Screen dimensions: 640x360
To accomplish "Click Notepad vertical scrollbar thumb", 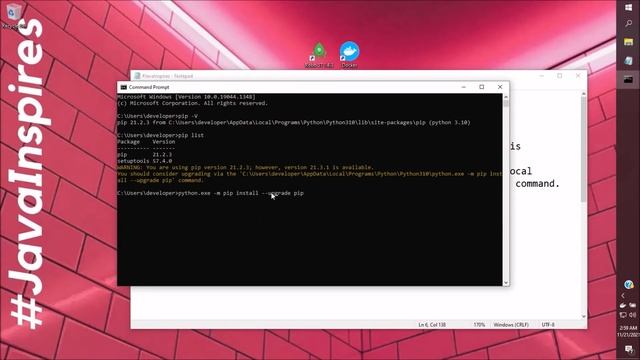I will (x=583, y=149).
